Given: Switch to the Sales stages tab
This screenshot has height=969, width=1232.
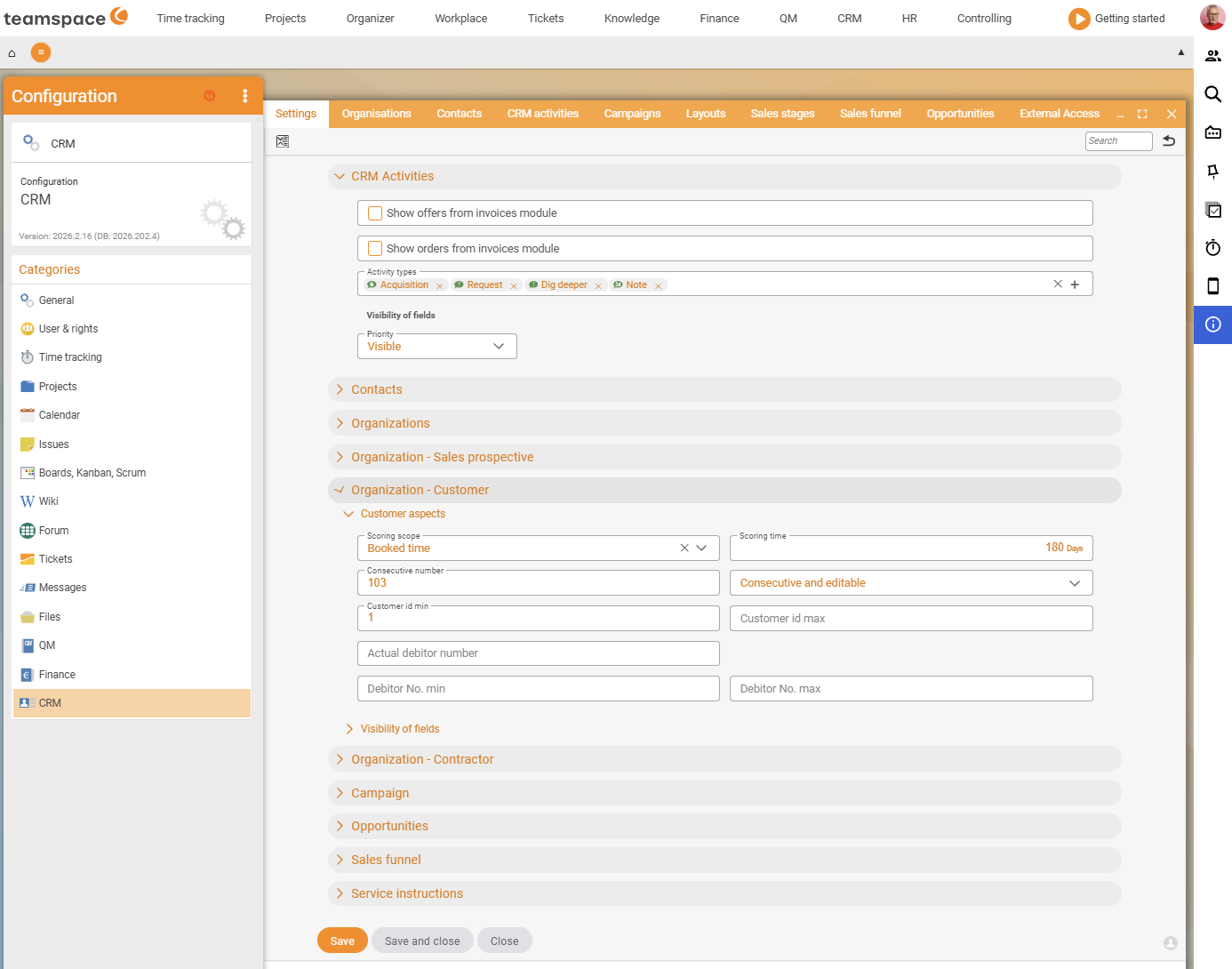Looking at the screenshot, I should (783, 114).
